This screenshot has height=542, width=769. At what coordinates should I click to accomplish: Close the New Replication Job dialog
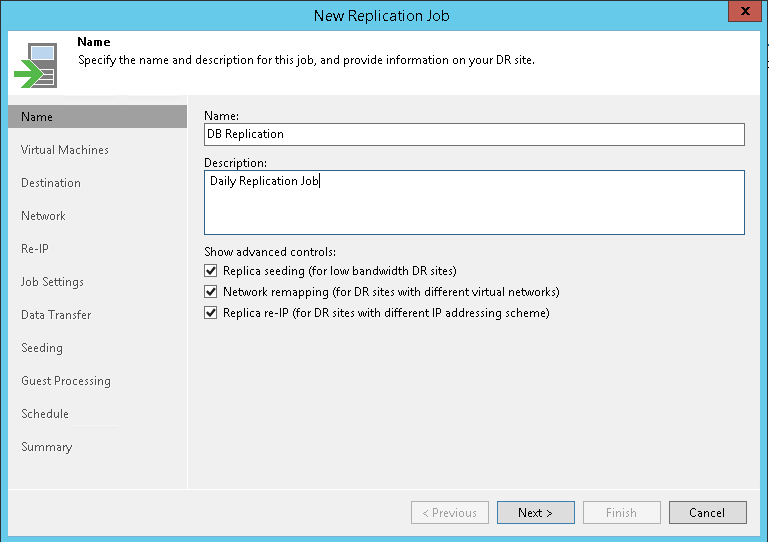click(742, 15)
